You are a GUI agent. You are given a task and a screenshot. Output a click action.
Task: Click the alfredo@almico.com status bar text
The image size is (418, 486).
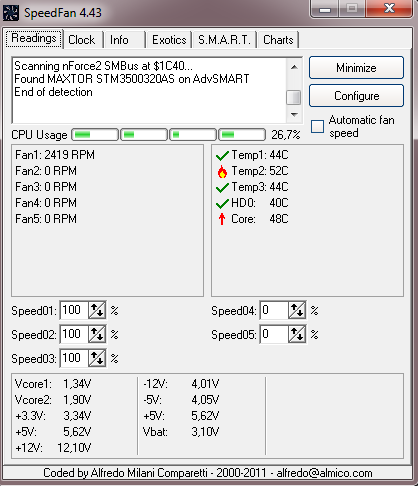(324, 473)
